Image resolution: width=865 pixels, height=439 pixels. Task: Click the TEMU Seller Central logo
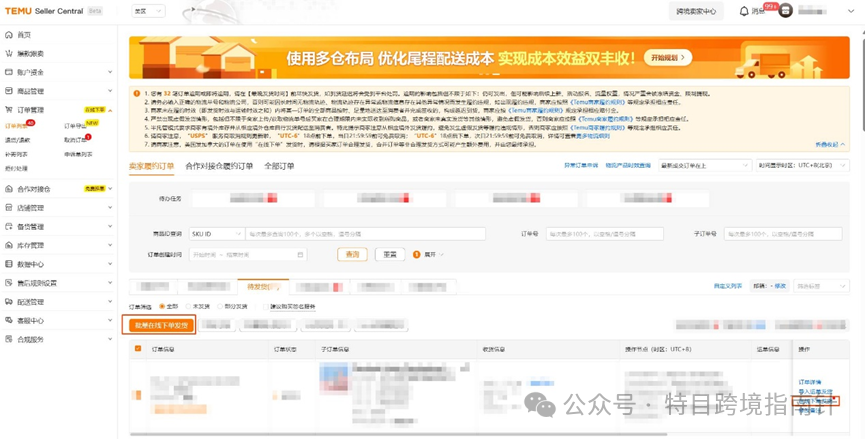(x=45, y=11)
